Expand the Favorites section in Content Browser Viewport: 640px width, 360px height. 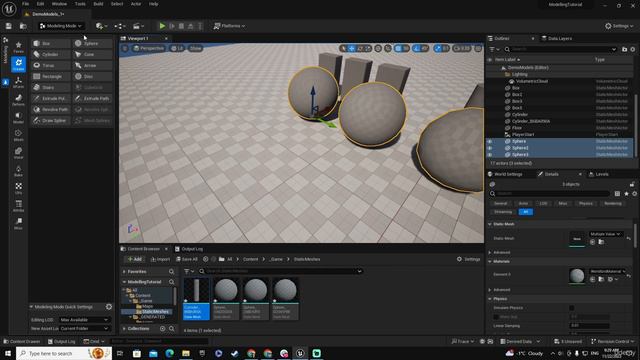point(124,271)
